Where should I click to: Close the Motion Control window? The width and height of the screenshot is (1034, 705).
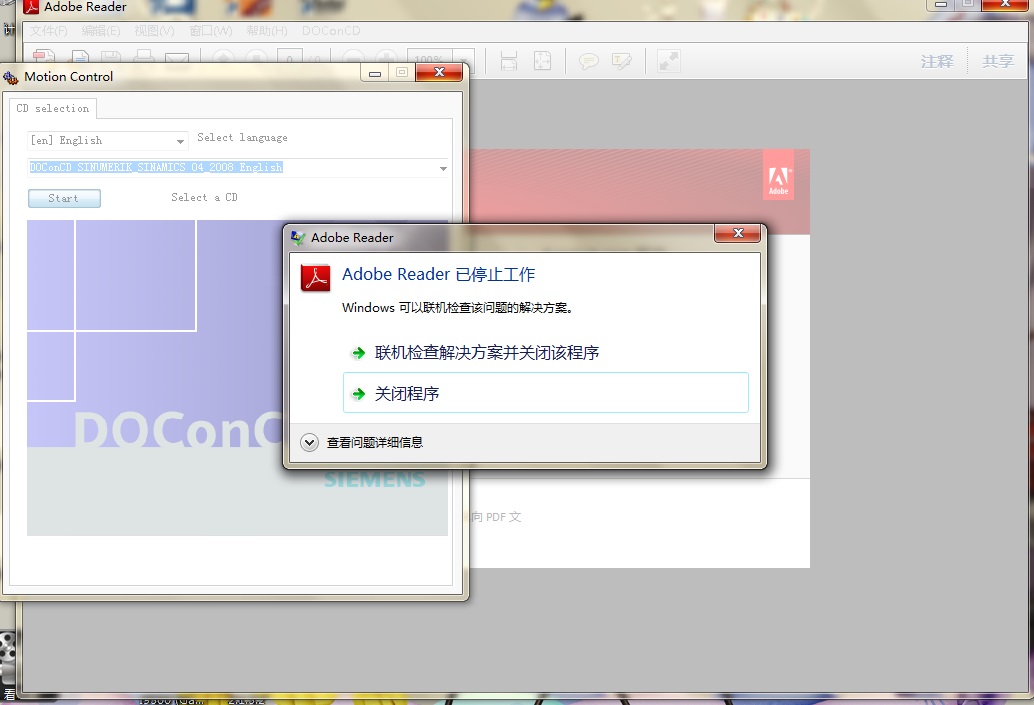439,72
